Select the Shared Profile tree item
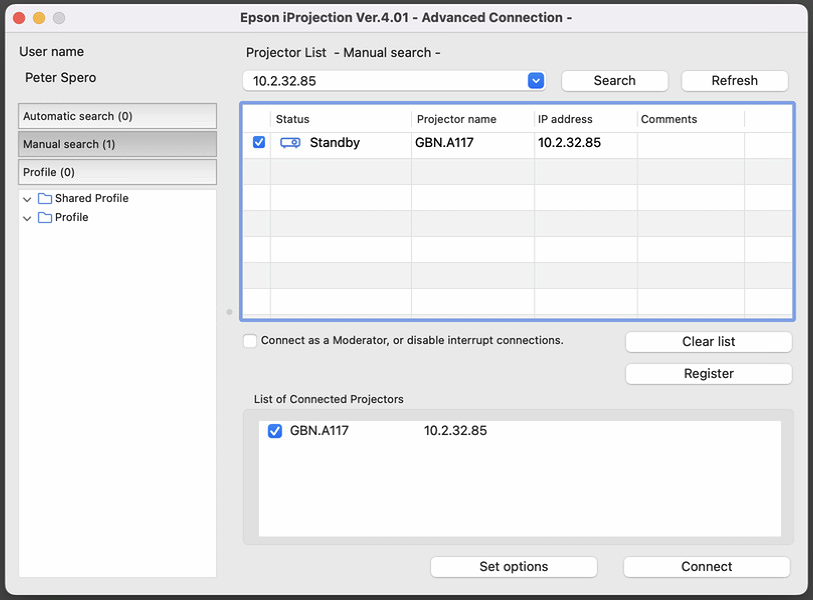 (x=92, y=199)
